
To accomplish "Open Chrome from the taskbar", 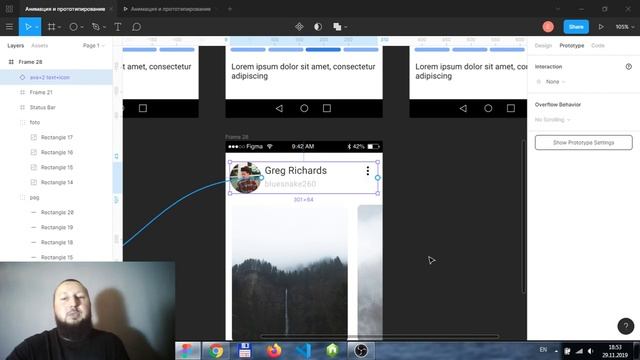I will [216, 351].
